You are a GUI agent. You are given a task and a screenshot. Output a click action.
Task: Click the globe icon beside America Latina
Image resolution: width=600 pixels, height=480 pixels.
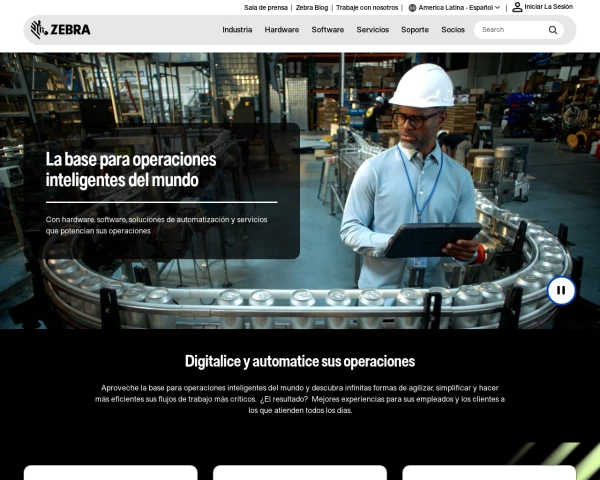pyautogui.click(x=412, y=8)
